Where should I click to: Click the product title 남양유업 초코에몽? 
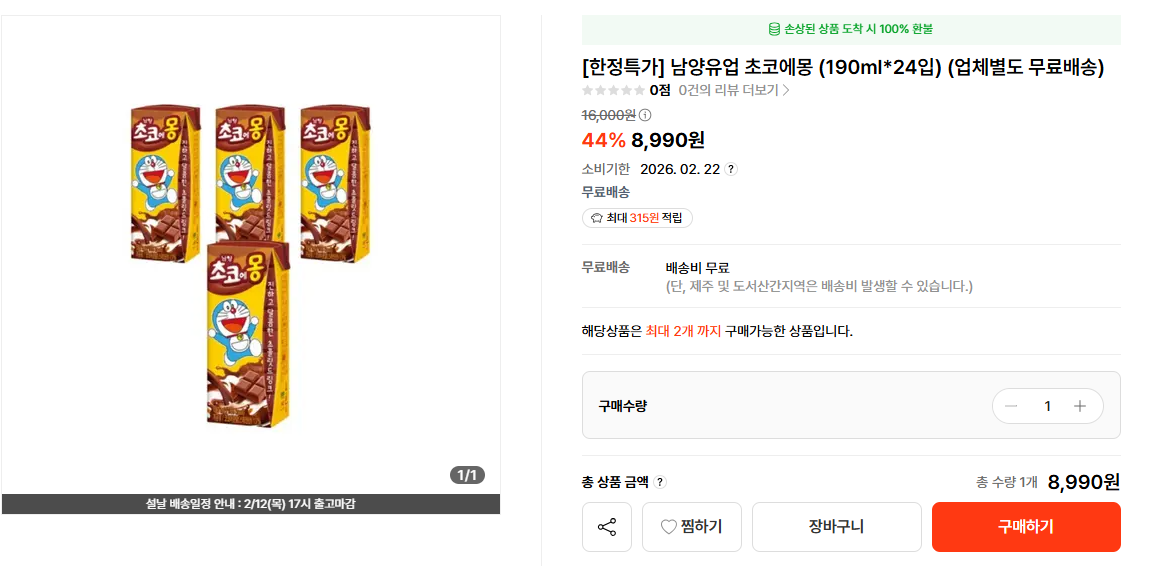[x=843, y=67]
